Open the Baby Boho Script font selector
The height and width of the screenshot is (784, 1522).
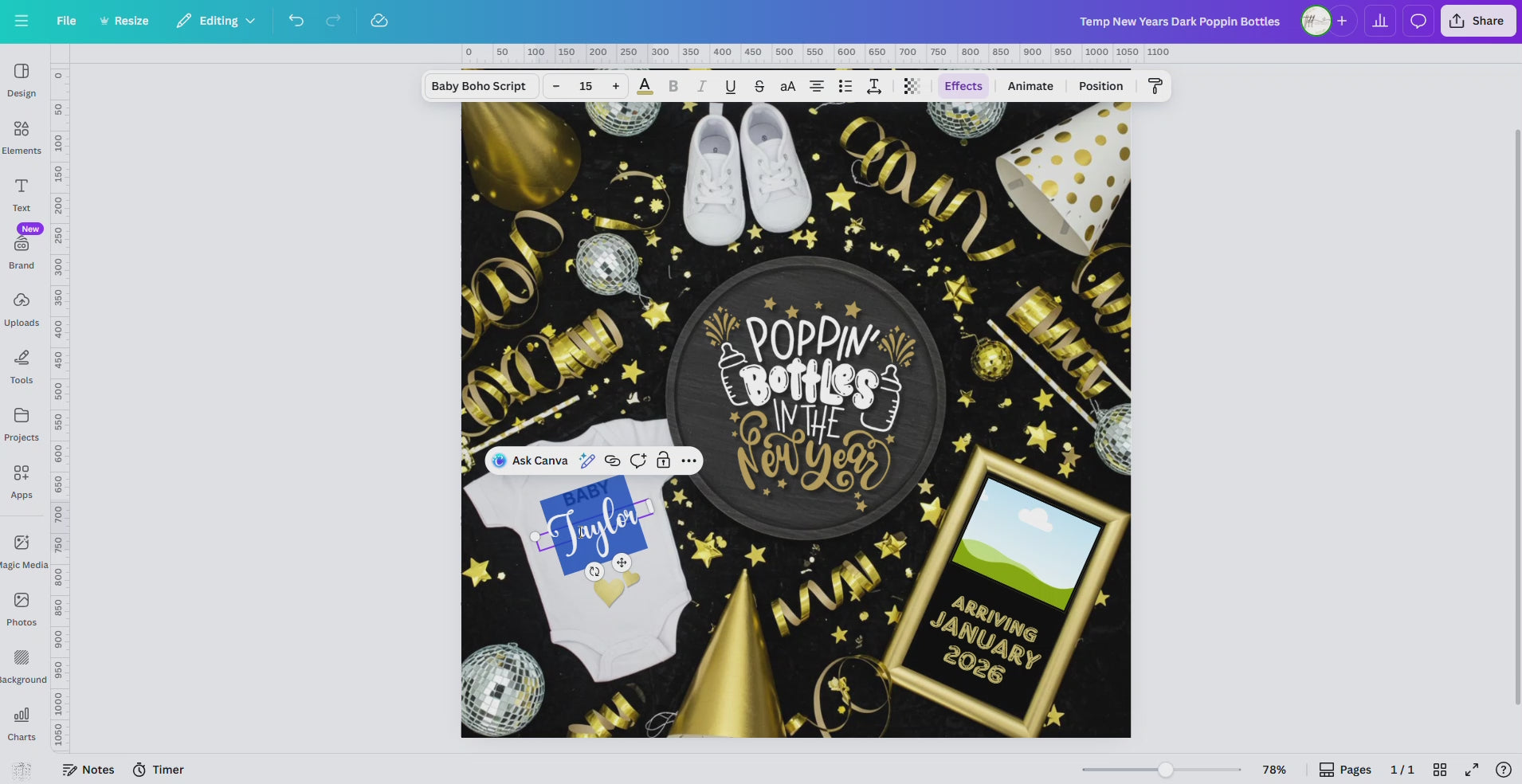[478, 86]
